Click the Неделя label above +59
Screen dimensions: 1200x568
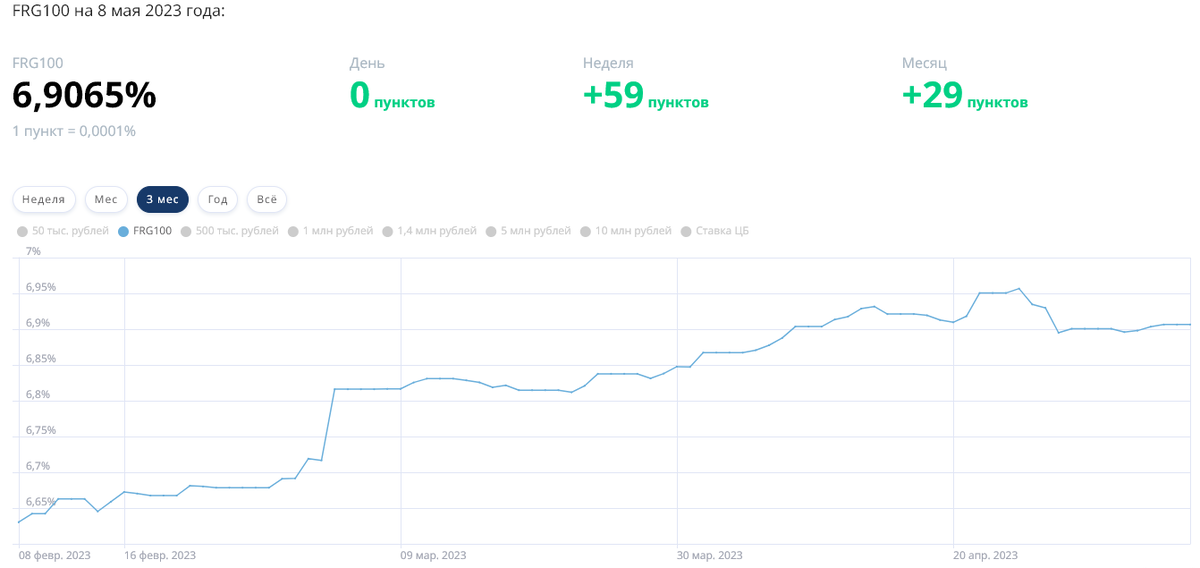tap(608, 63)
